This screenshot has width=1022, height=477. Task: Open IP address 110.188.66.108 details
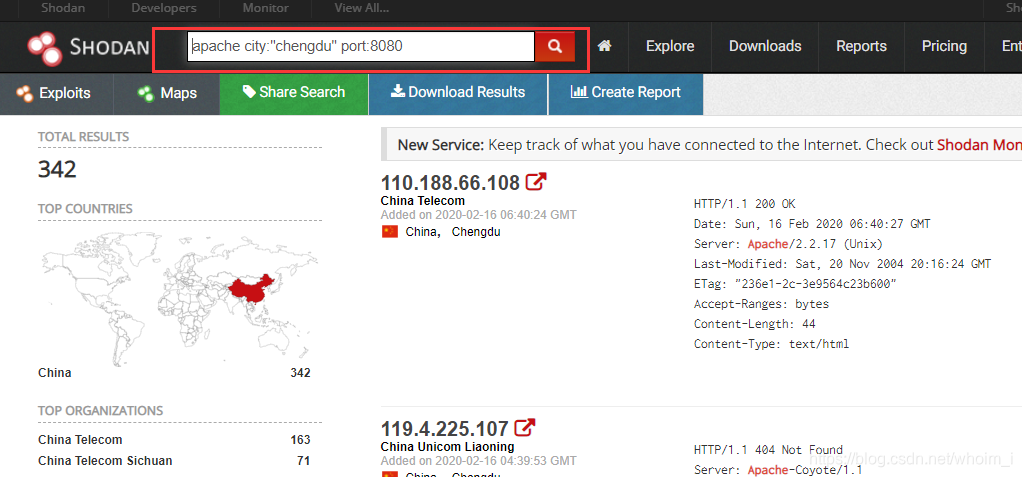pyautogui.click(x=450, y=182)
